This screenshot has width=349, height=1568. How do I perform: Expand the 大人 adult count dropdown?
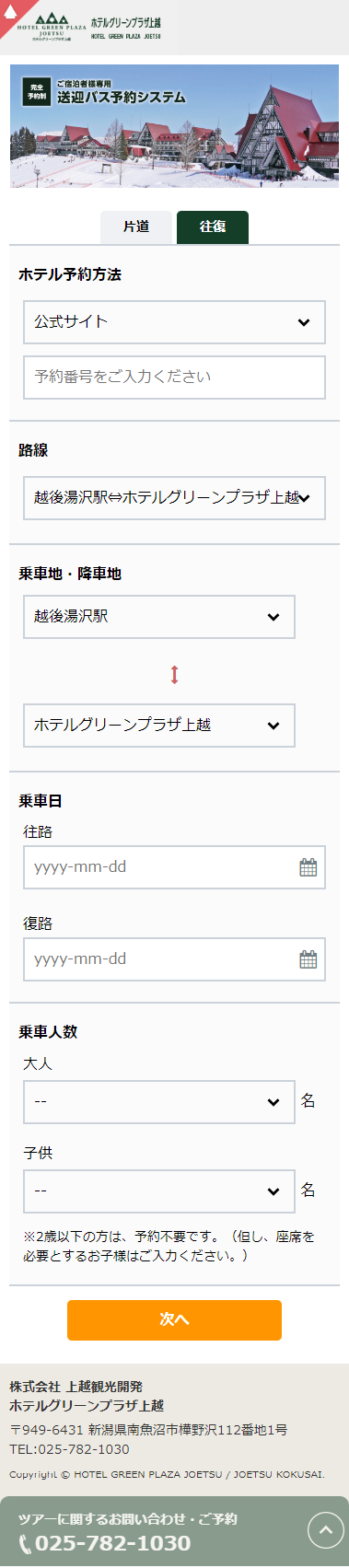[159, 1102]
